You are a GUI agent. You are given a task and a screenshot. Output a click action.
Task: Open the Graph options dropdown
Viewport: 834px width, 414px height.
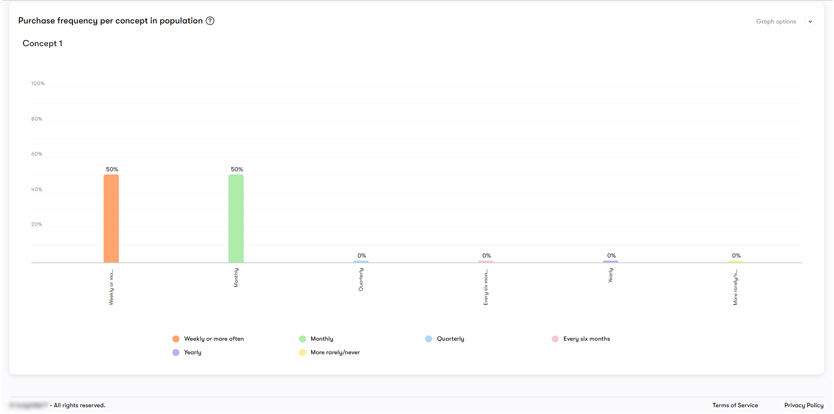783,21
